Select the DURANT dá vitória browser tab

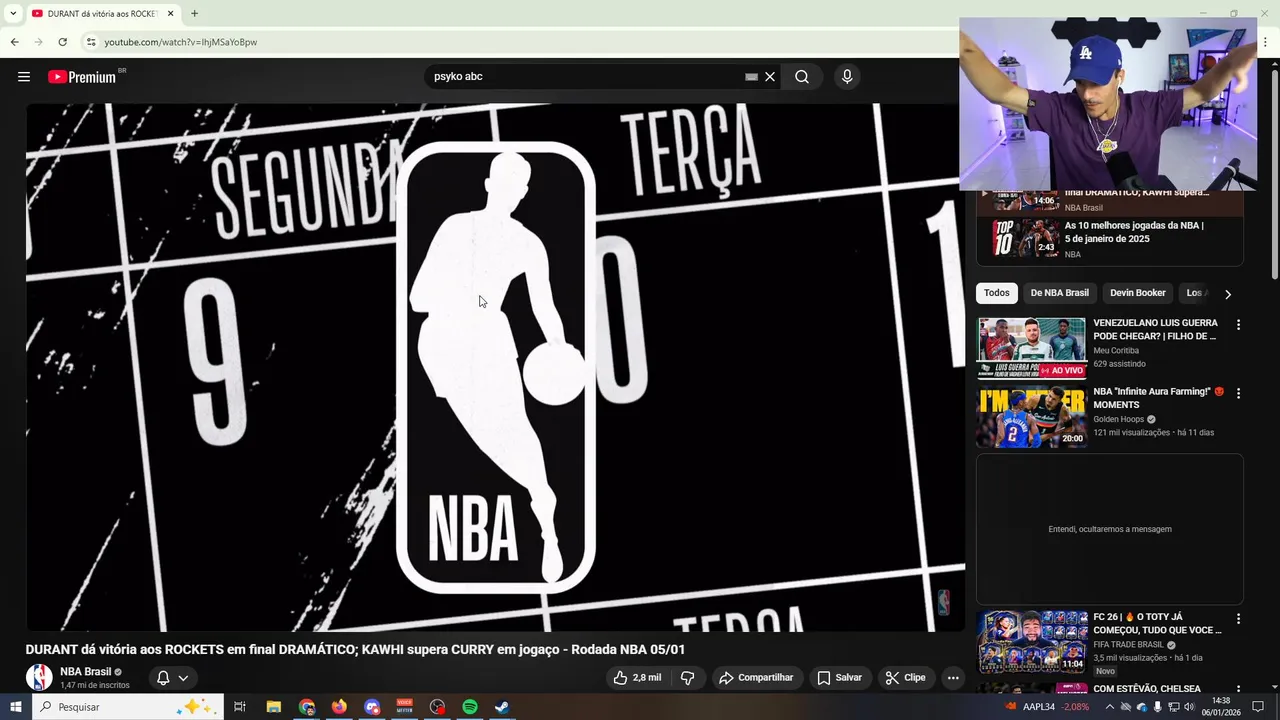tap(102, 14)
